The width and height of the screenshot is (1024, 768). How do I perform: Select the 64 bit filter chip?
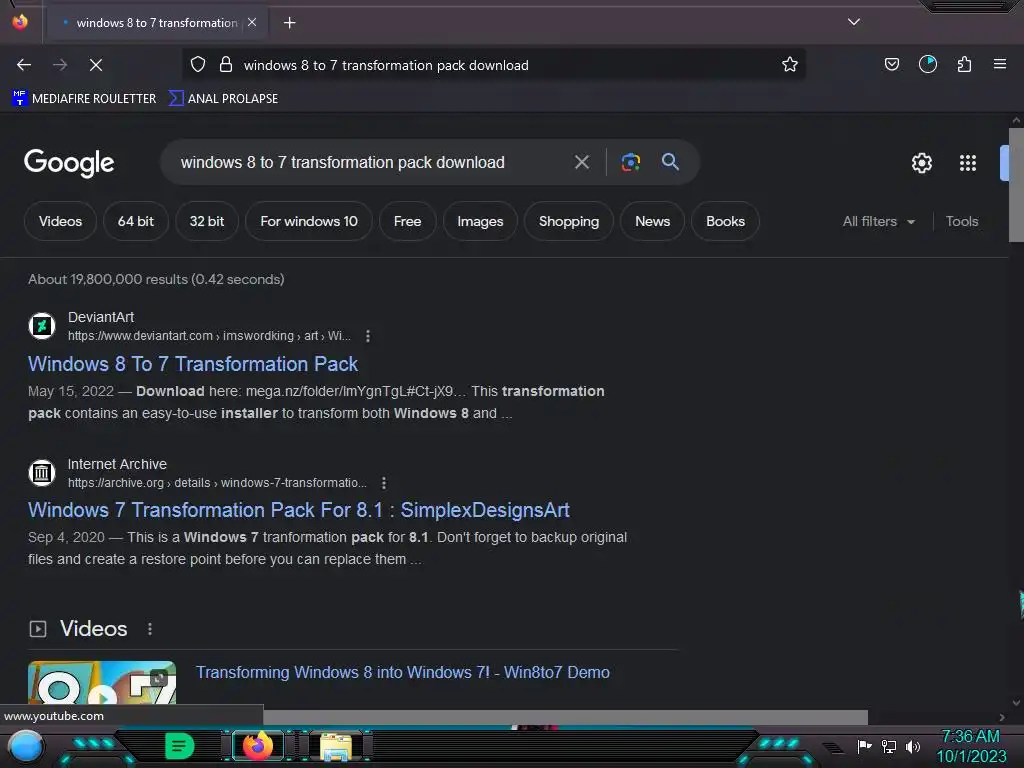[136, 221]
